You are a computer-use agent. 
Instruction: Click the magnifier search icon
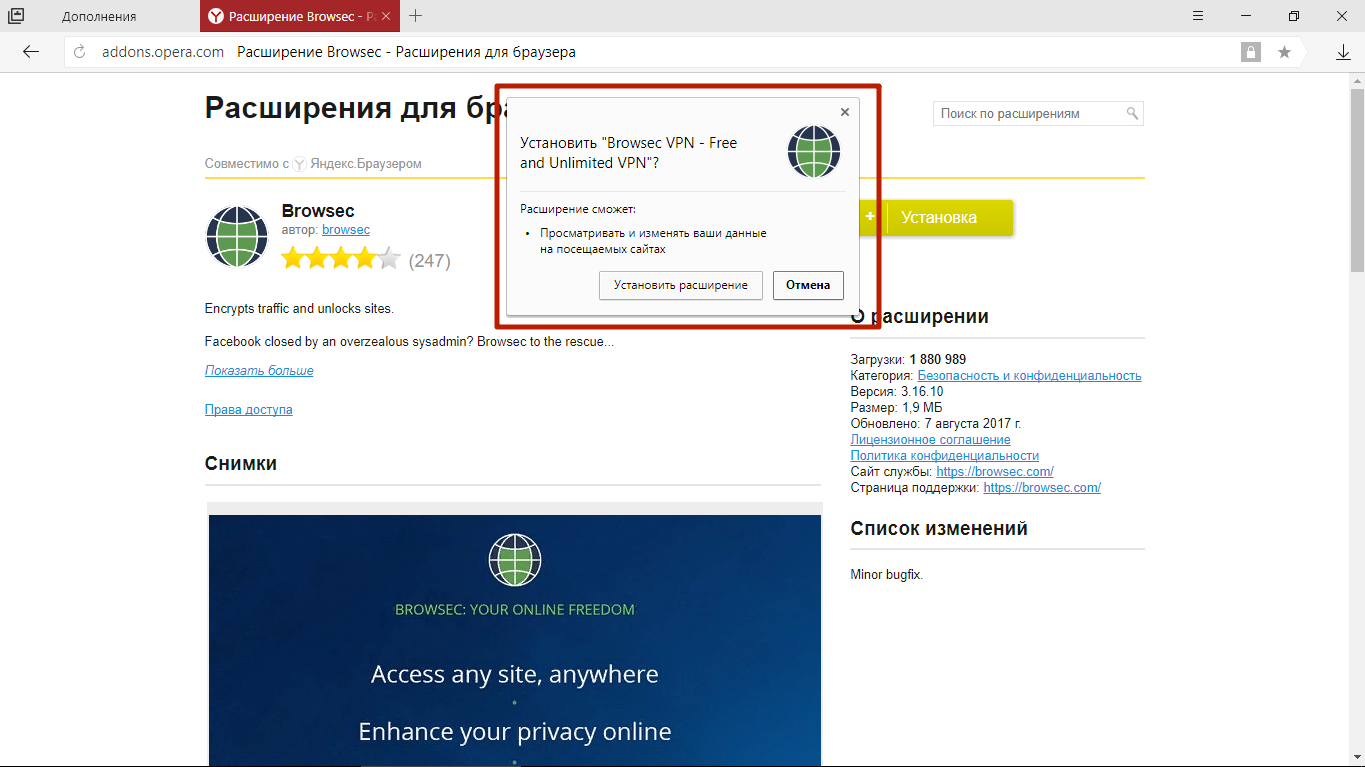pyautogui.click(x=1133, y=114)
